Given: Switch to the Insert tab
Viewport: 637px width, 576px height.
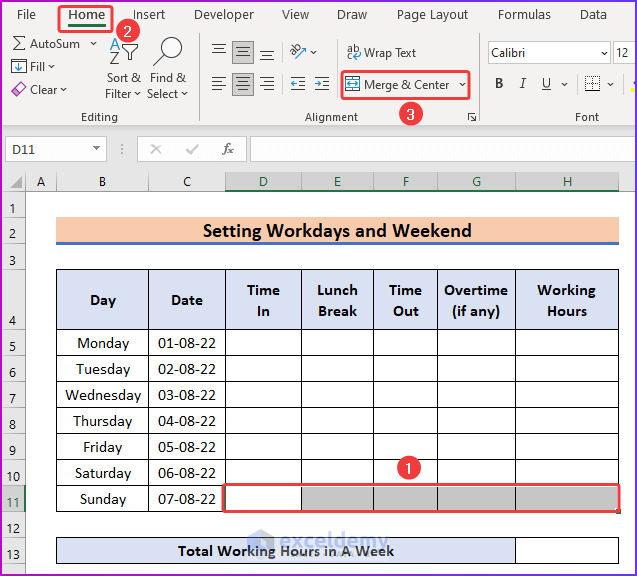Looking at the screenshot, I should coord(149,15).
